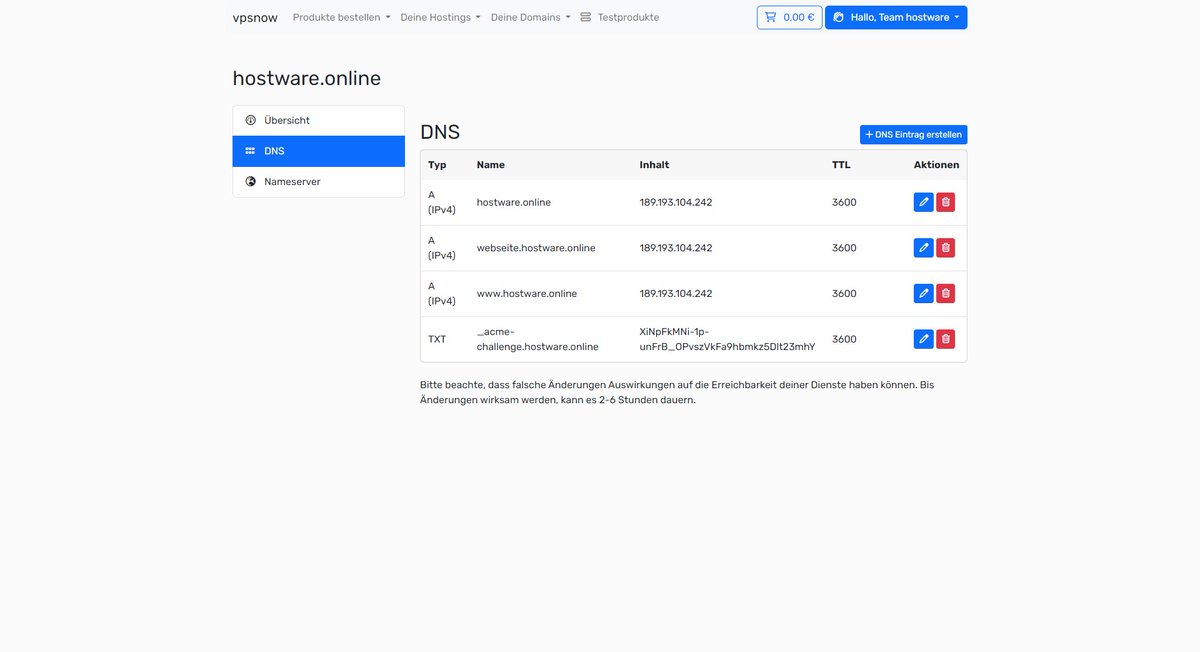The width and height of the screenshot is (1200, 652).
Task: Open the shopping cart showing 0.00 €
Action: click(x=789, y=16)
